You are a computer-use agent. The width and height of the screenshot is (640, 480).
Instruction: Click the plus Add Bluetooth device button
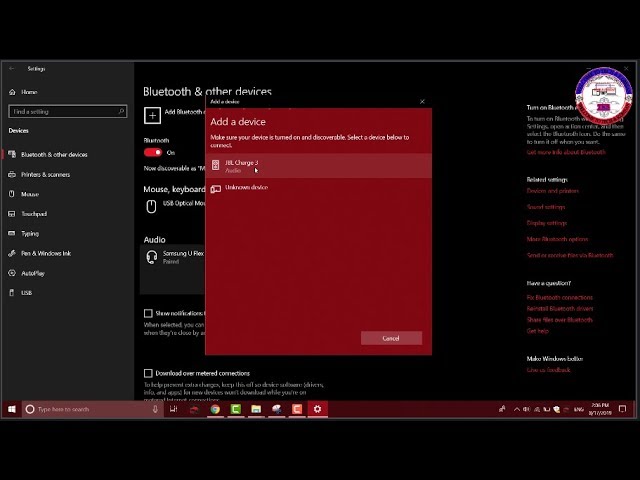pos(152,116)
